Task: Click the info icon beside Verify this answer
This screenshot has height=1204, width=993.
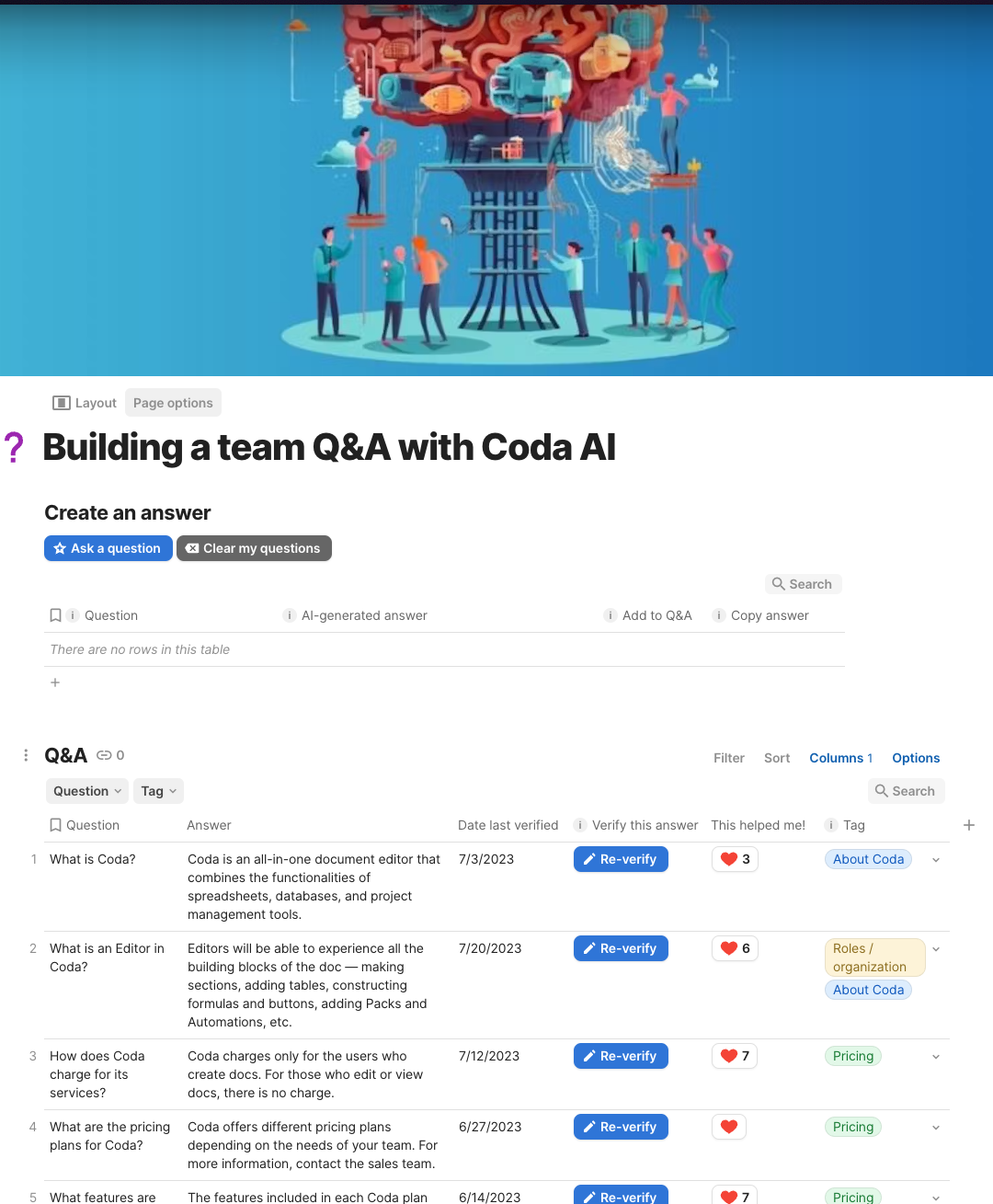Action: click(x=580, y=825)
